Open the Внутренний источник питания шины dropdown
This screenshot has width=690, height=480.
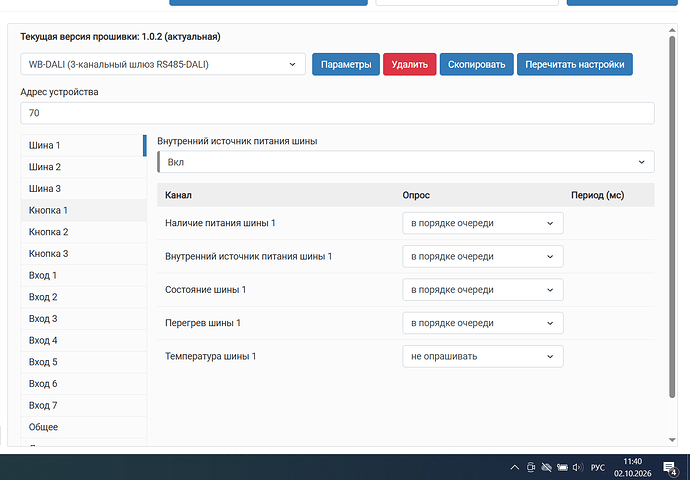tap(406, 162)
